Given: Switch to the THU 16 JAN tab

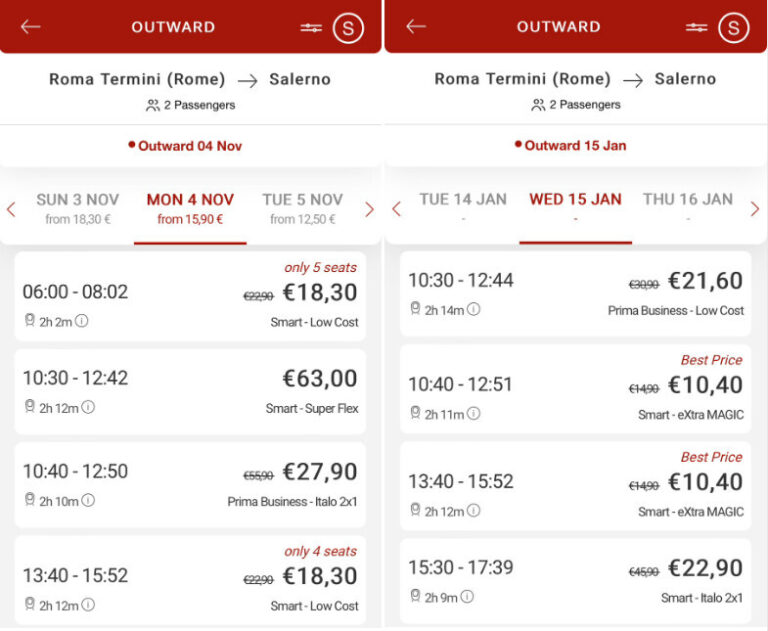Looking at the screenshot, I should tap(688, 200).
